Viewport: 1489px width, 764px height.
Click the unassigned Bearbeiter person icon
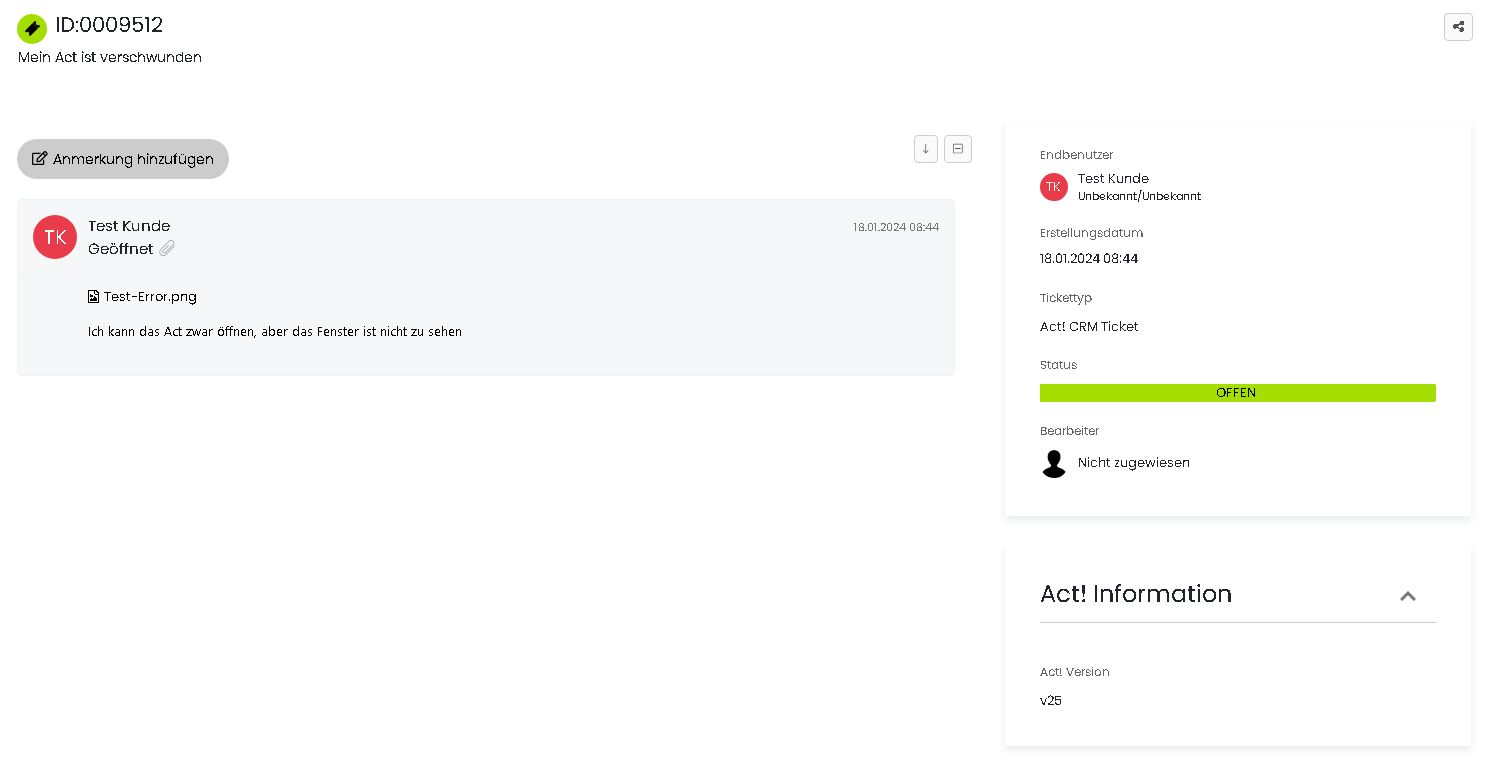1054,463
